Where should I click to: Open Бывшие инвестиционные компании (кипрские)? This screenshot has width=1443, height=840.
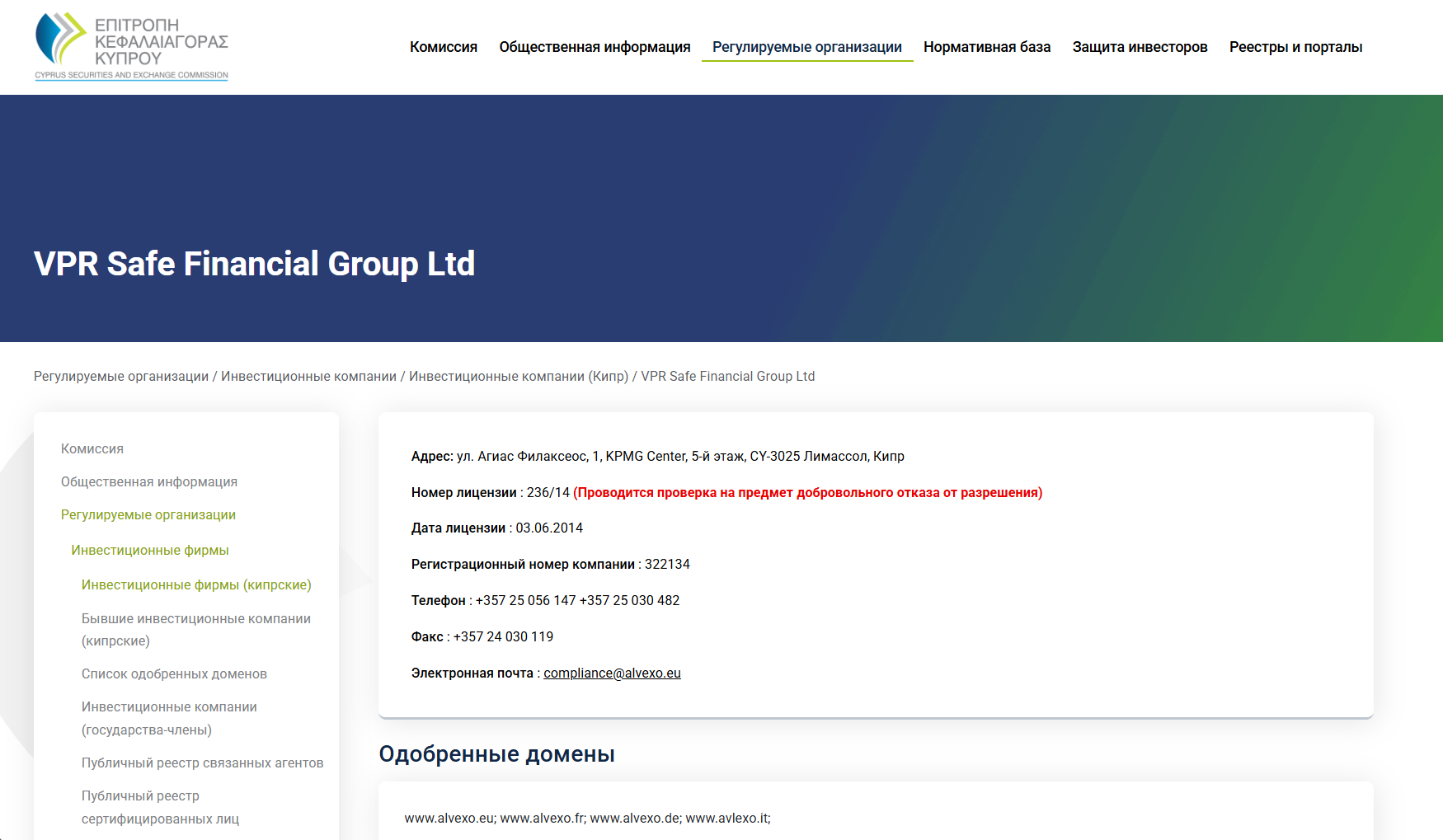[x=196, y=630]
